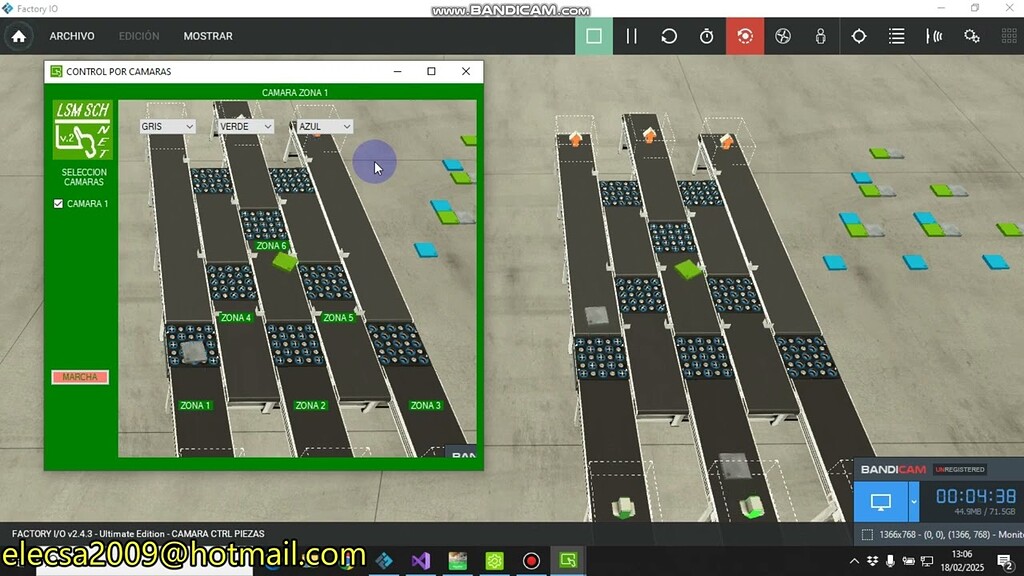
Task: Open the GRIS dropdown
Action: [166, 126]
